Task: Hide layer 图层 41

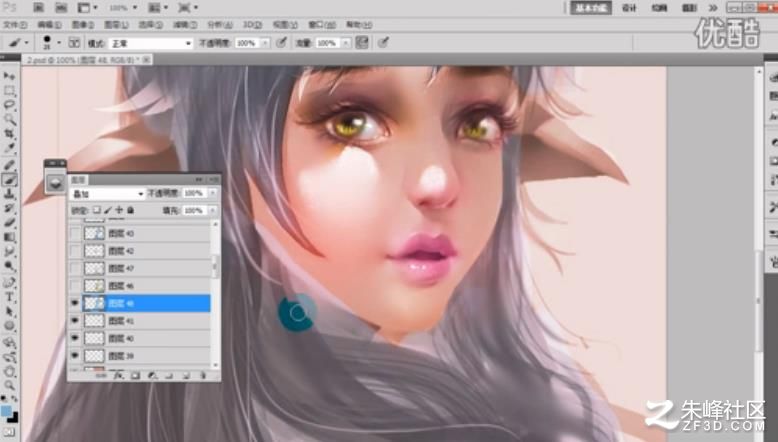Action: (75, 321)
